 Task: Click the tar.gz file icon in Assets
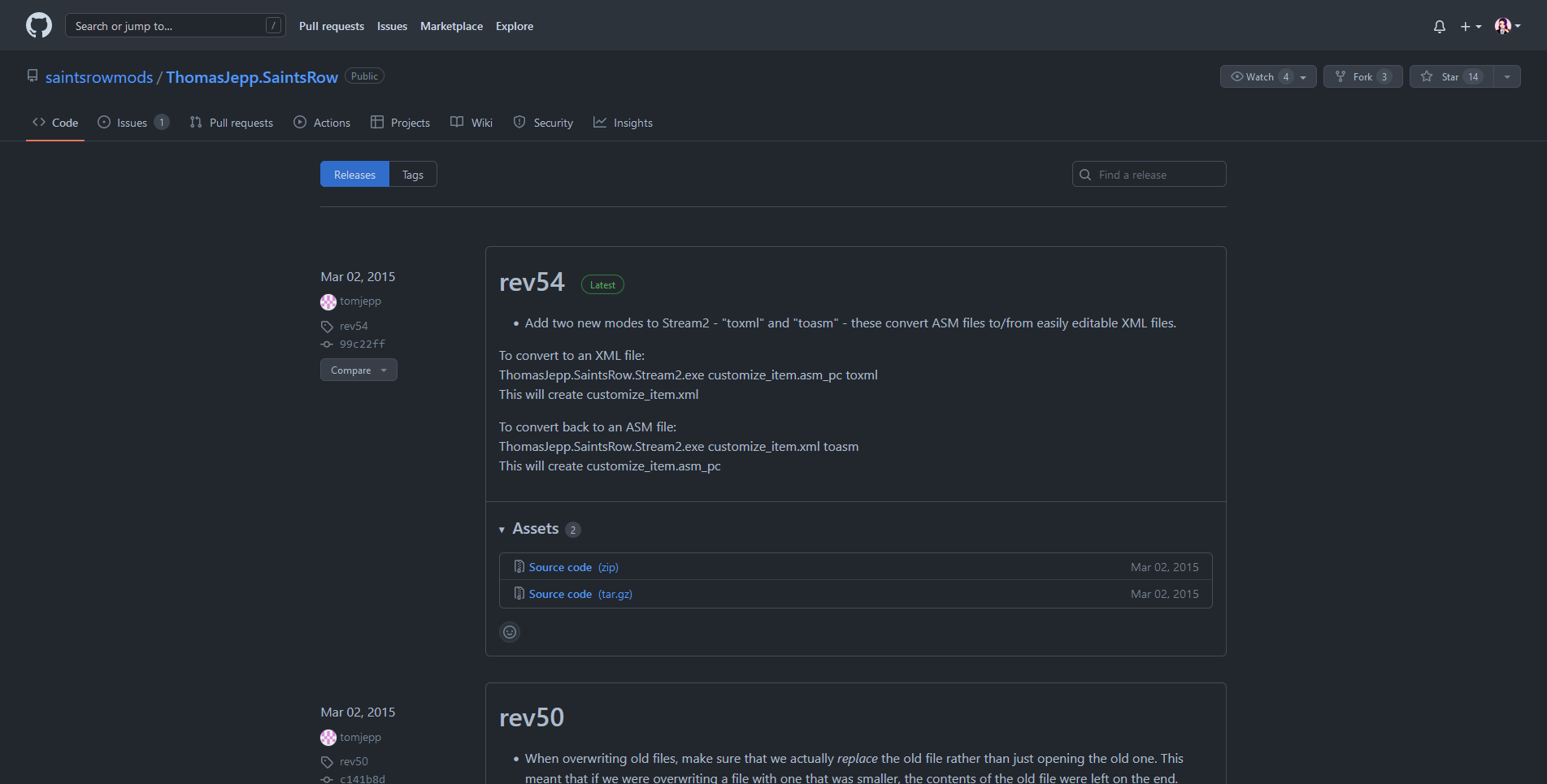[519, 593]
